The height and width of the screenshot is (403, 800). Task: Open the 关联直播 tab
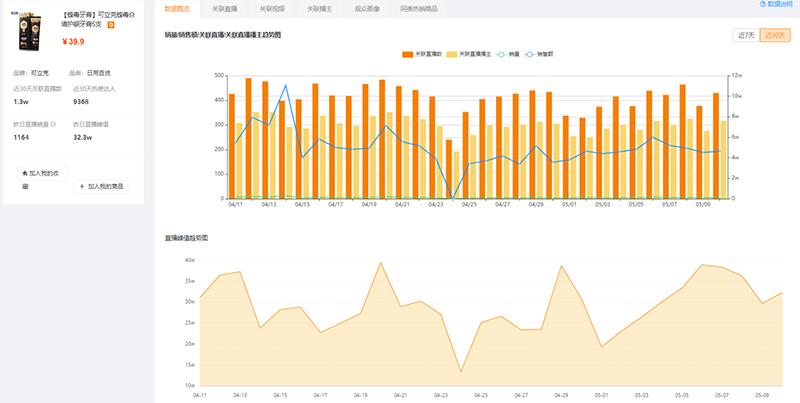click(226, 8)
